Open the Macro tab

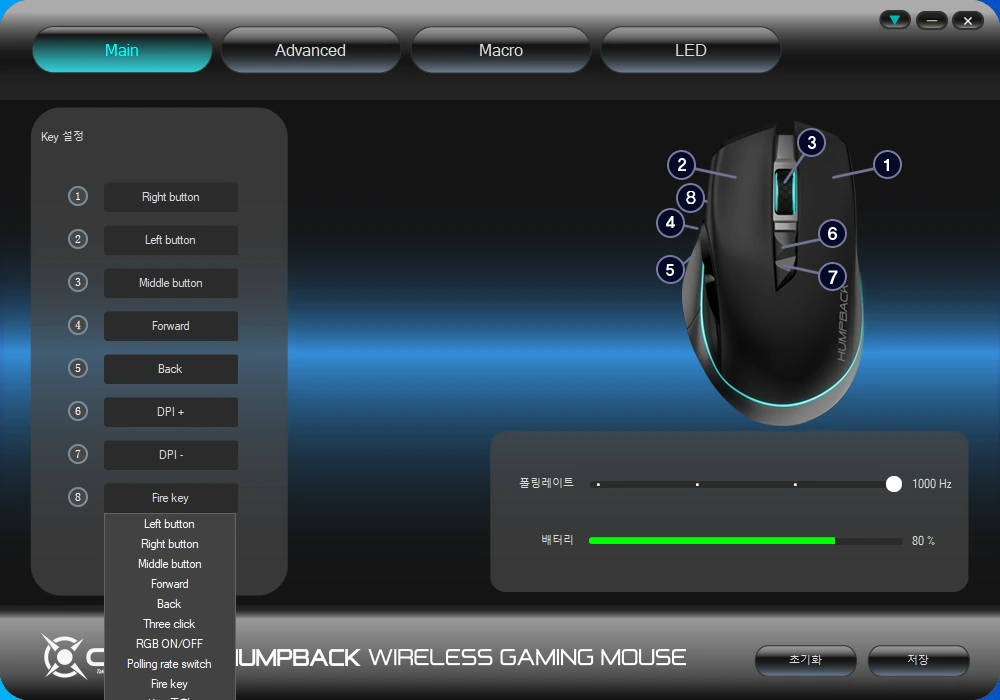pos(501,50)
